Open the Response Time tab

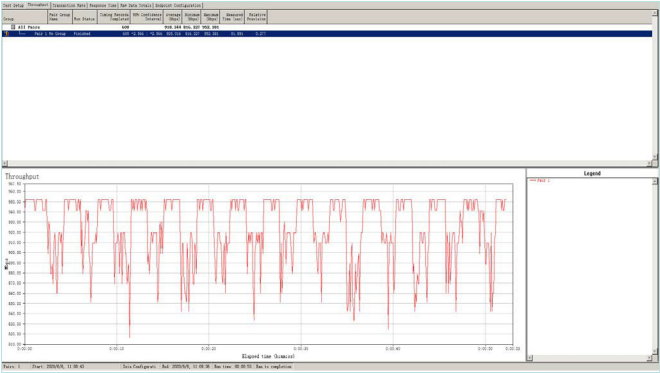[x=103, y=5]
